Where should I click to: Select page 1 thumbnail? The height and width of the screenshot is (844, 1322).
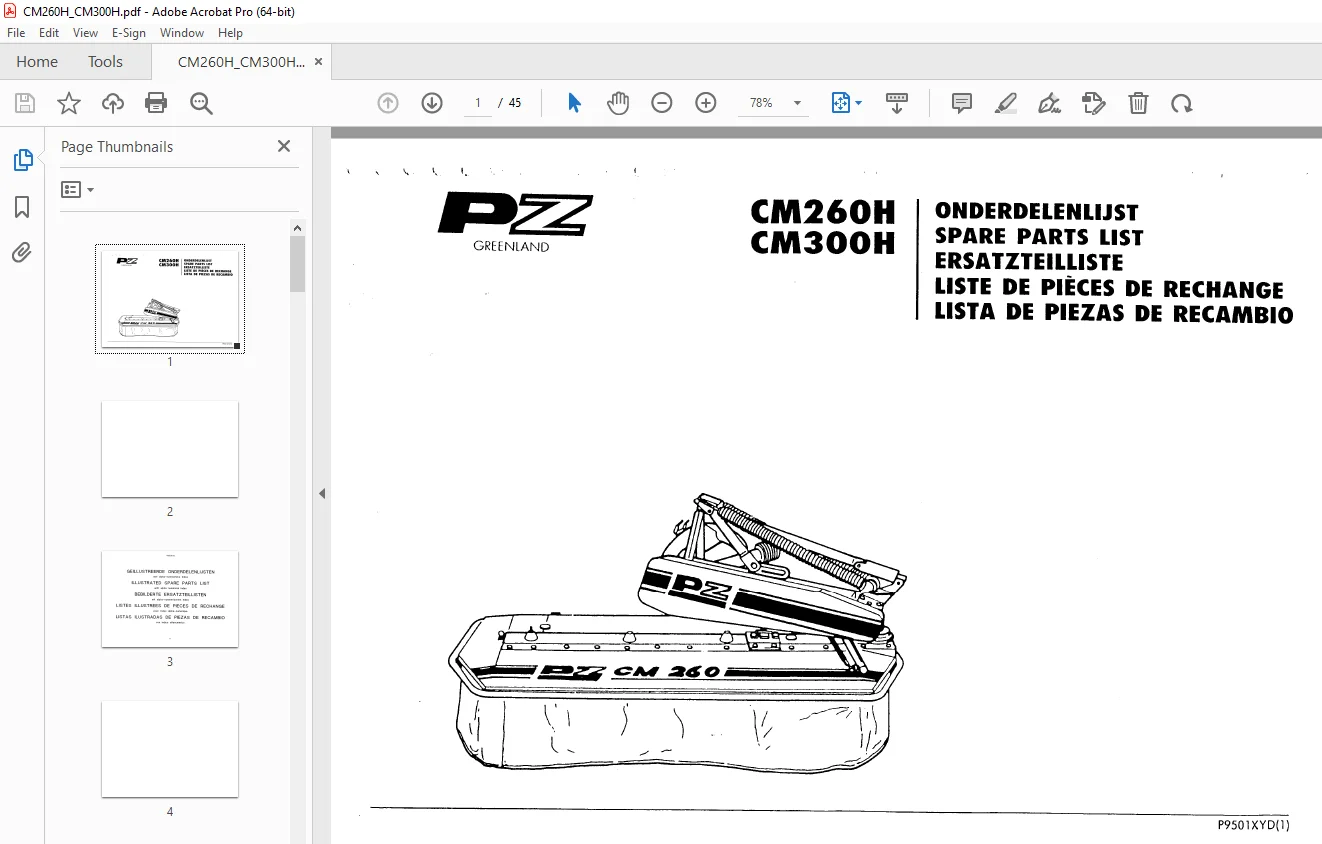pos(170,299)
